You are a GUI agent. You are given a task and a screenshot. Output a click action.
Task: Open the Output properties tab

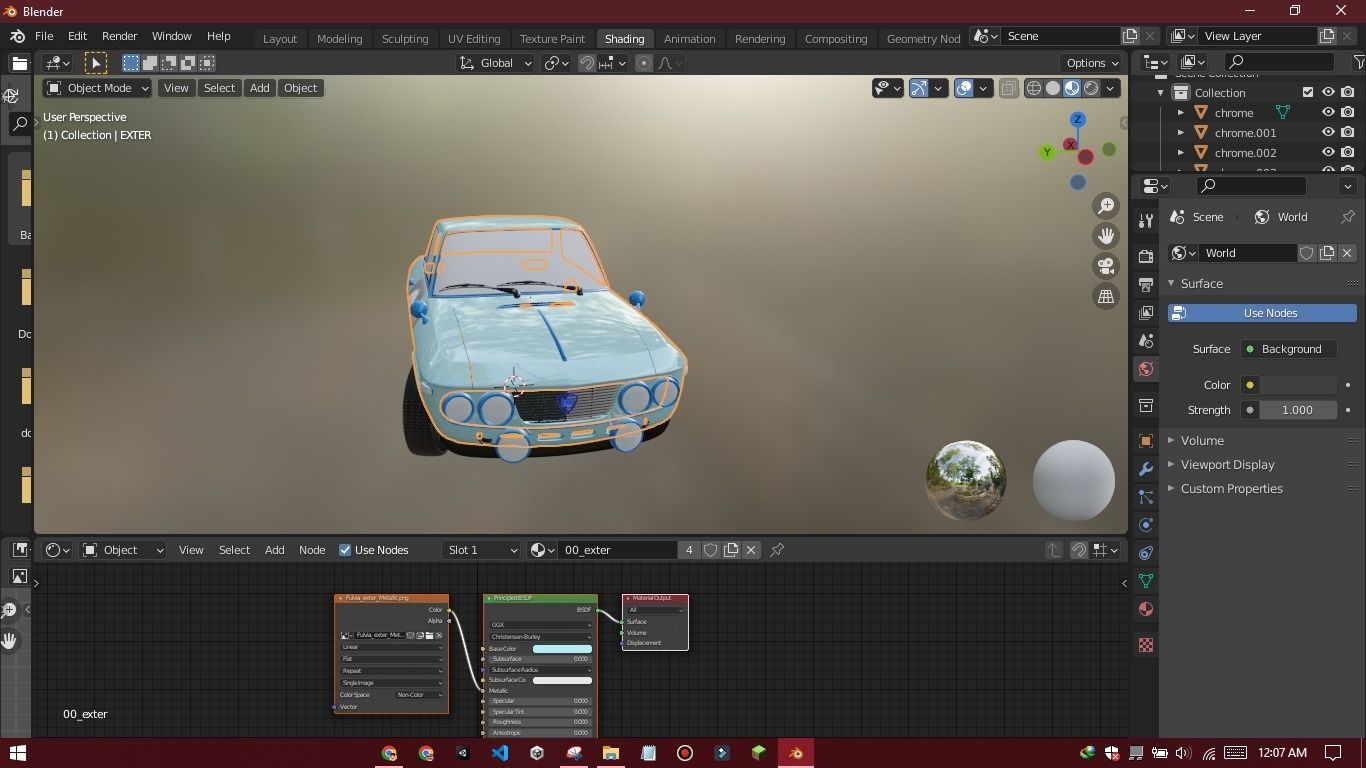1145,285
